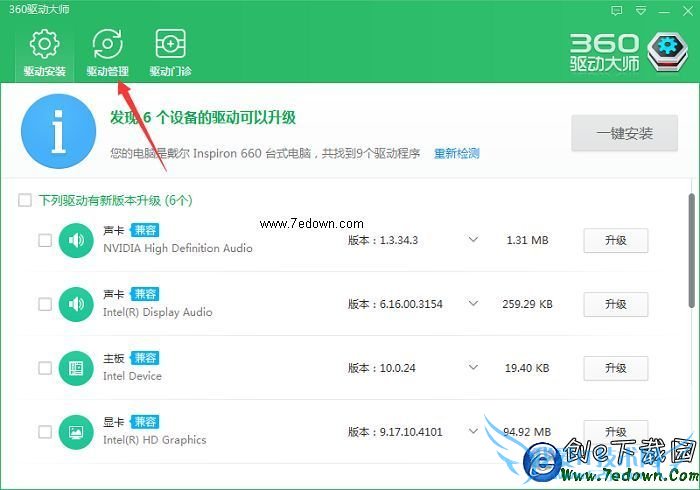Click the 兼容 tag on Intel Display Audio row

145,294
